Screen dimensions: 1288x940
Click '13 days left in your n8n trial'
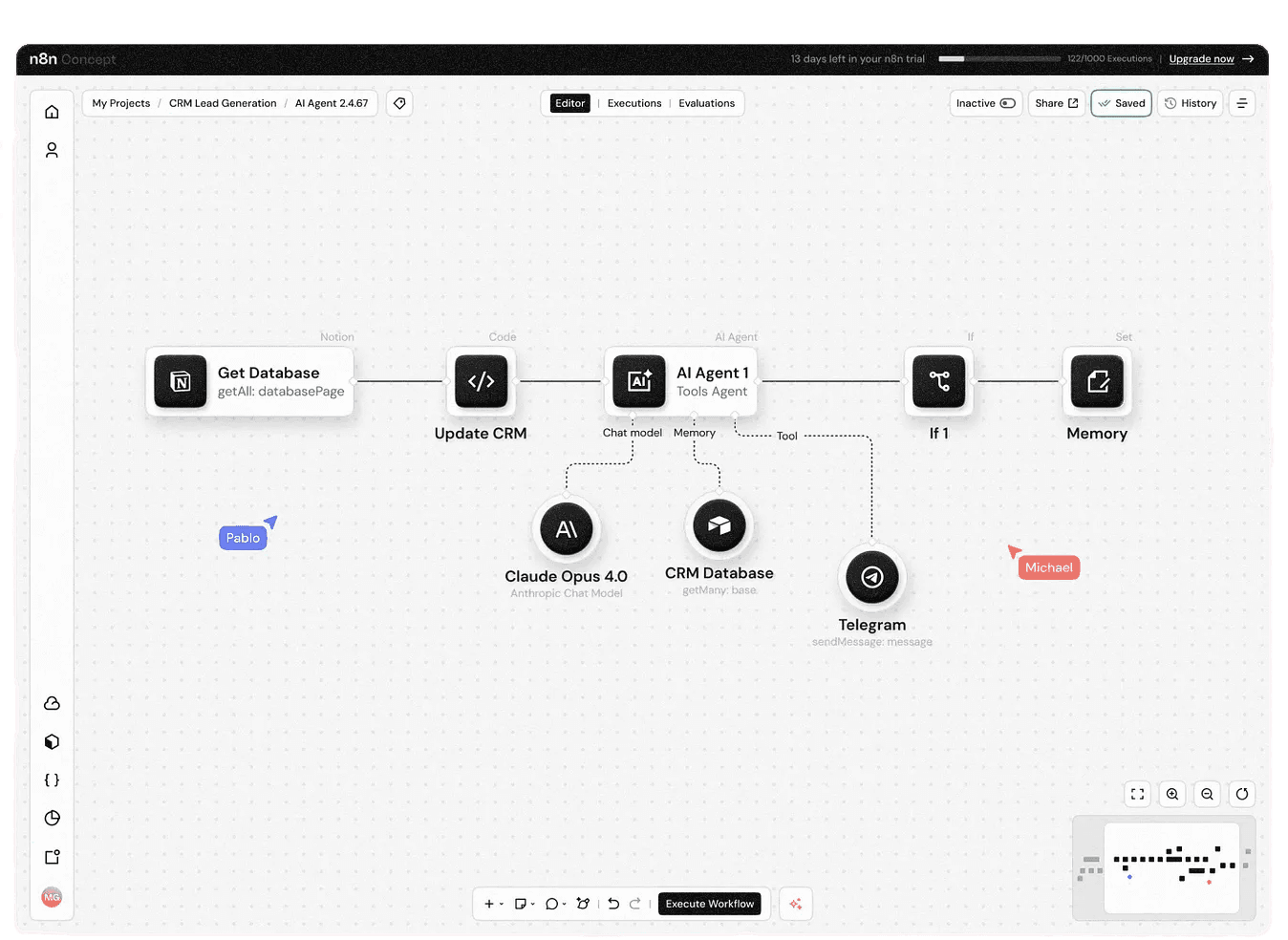[858, 59]
